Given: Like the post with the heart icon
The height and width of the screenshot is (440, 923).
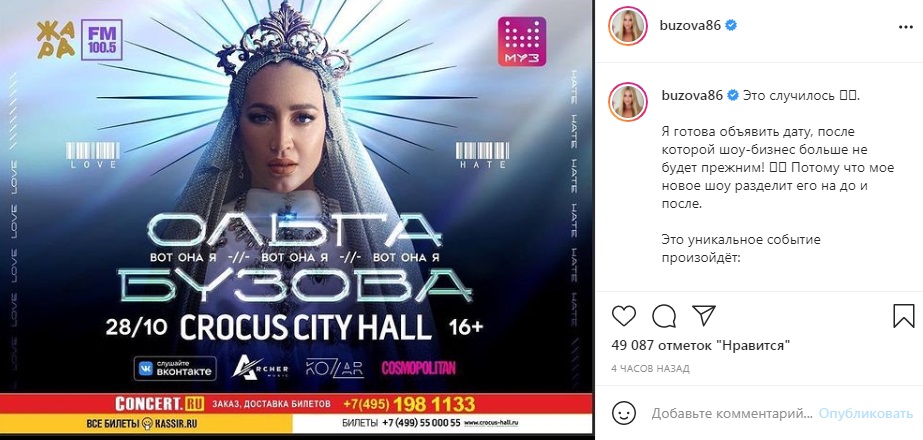Looking at the screenshot, I should pos(624,316).
